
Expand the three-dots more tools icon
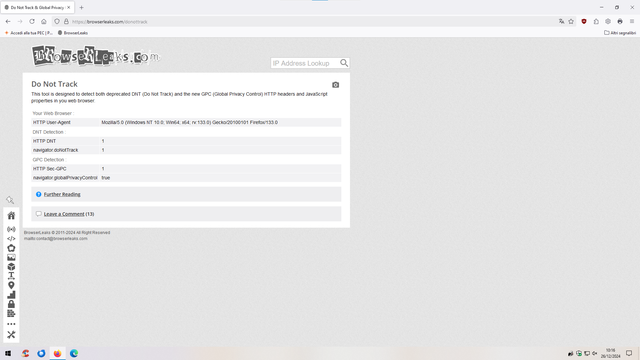click(11, 324)
